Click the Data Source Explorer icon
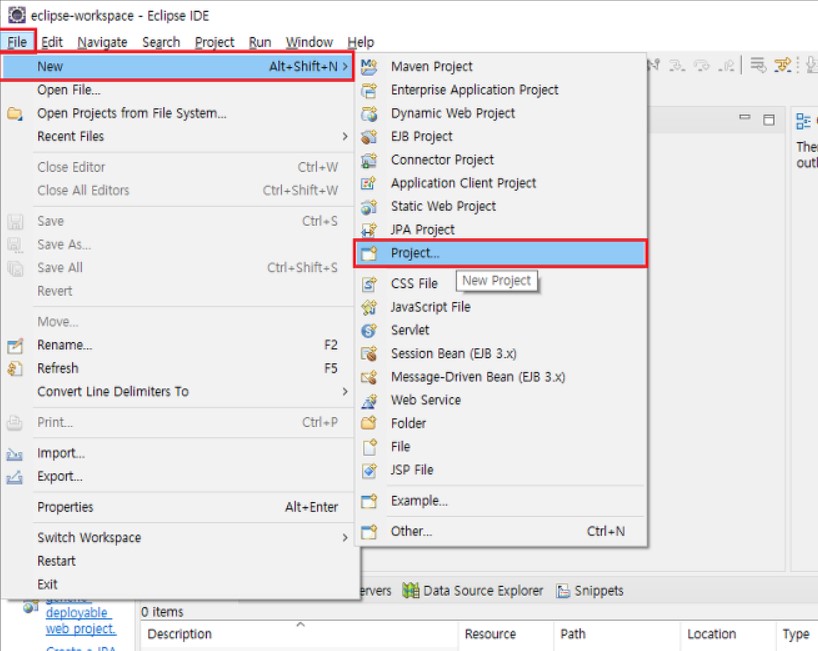This screenshot has width=818, height=651. point(411,590)
